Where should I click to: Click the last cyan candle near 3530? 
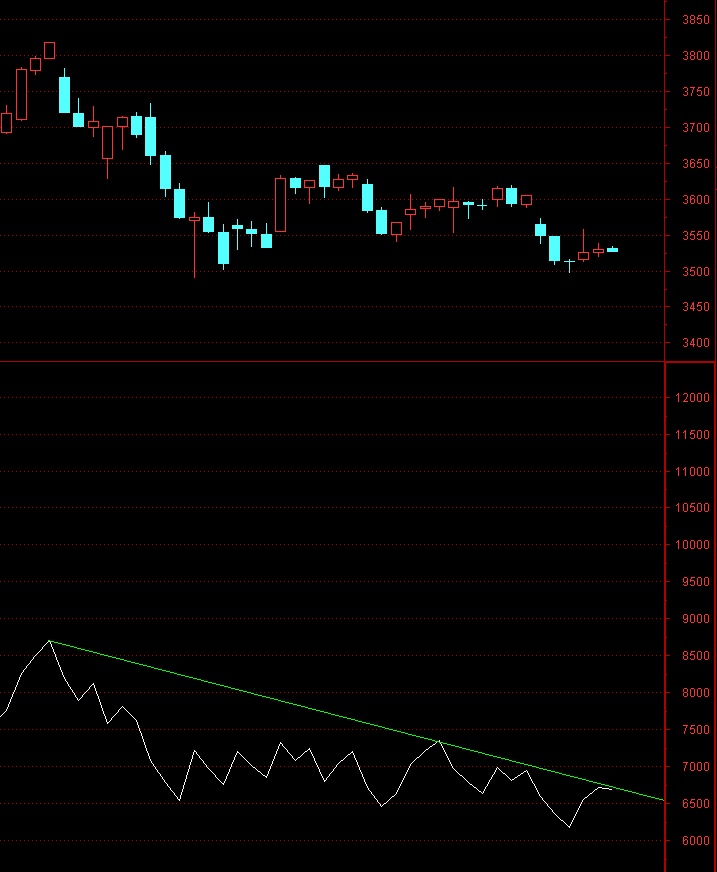[x=612, y=250]
